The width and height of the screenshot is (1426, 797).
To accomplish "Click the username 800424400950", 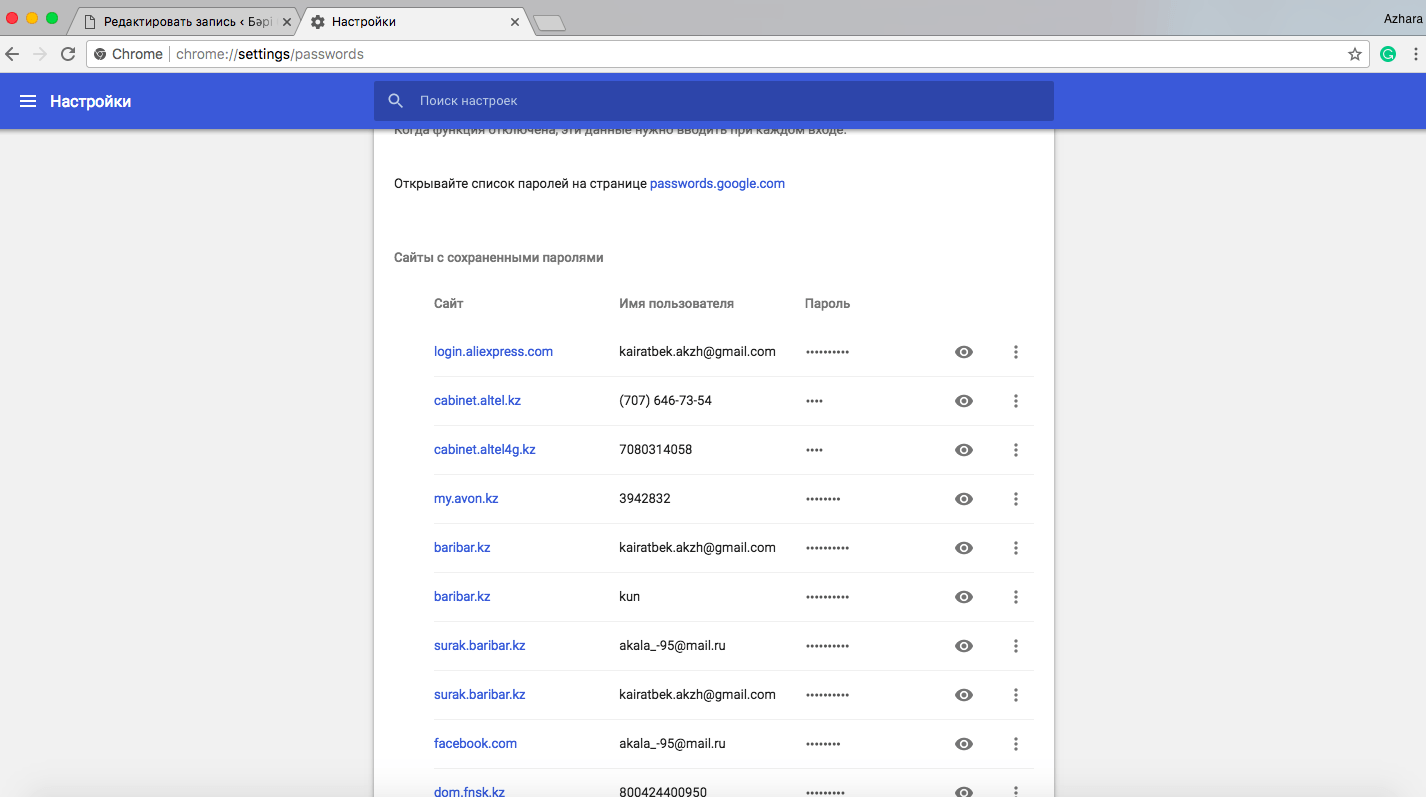I will coord(663,792).
